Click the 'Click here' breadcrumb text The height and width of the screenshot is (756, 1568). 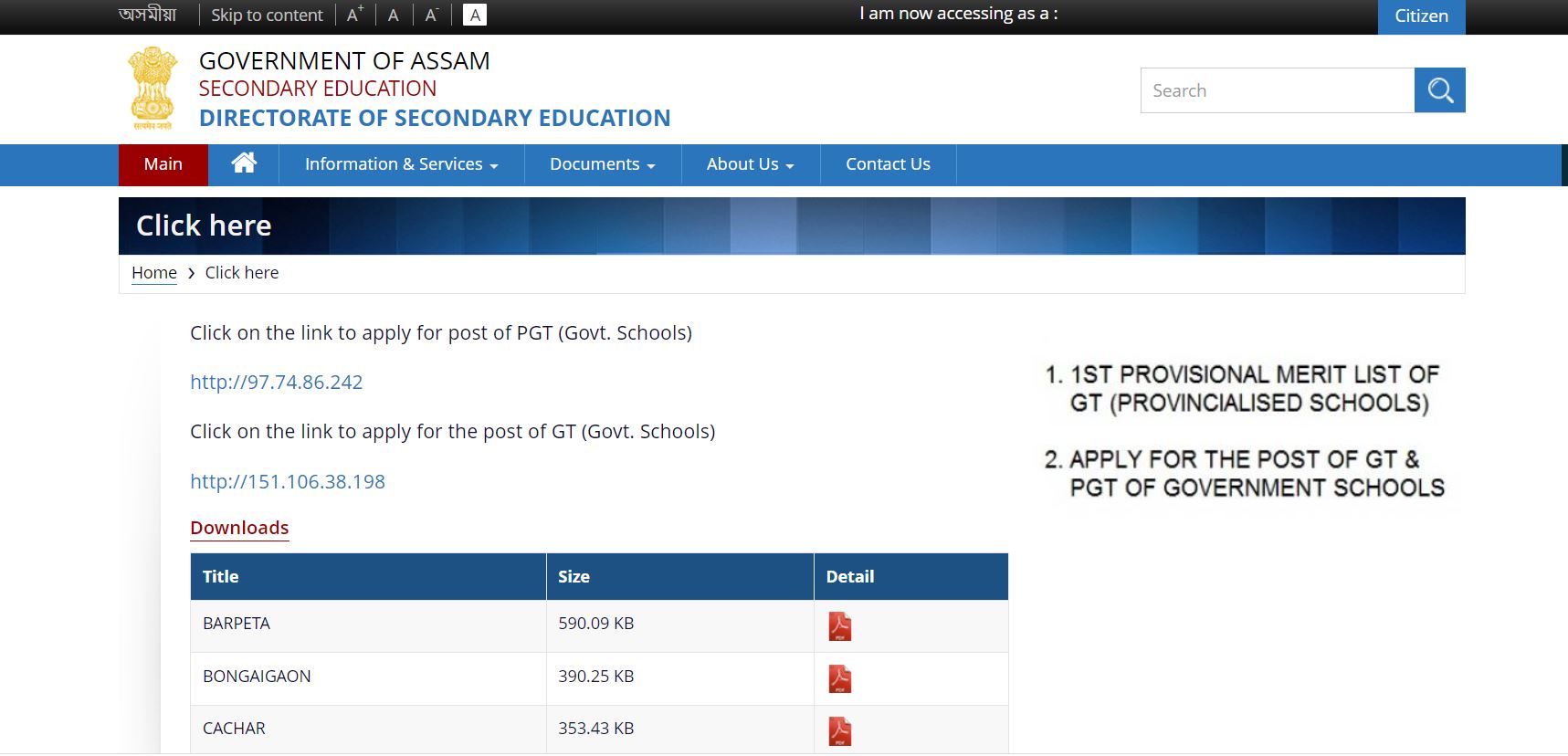pyautogui.click(x=242, y=273)
